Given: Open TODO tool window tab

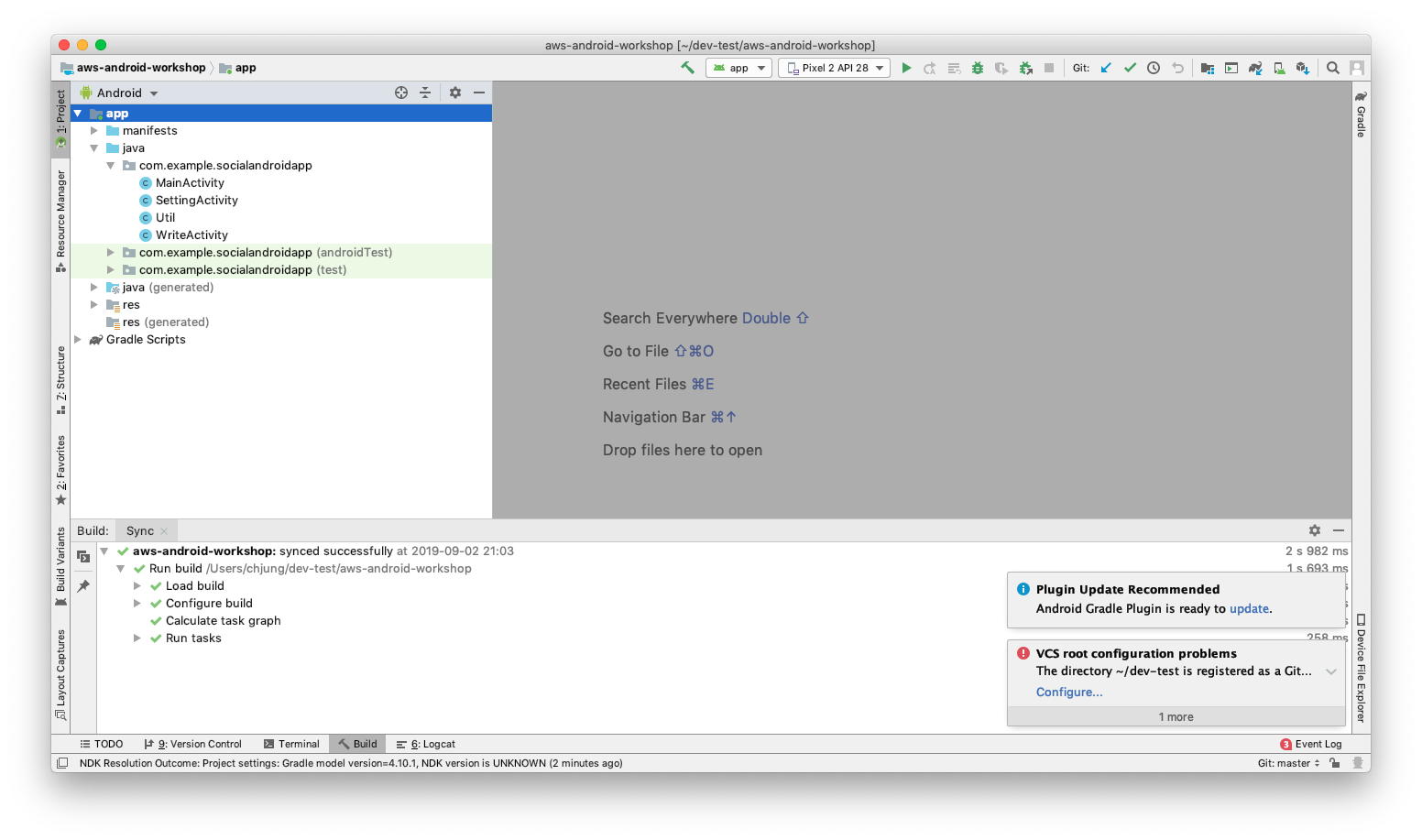Looking at the screenshot, I should [101, 744].
